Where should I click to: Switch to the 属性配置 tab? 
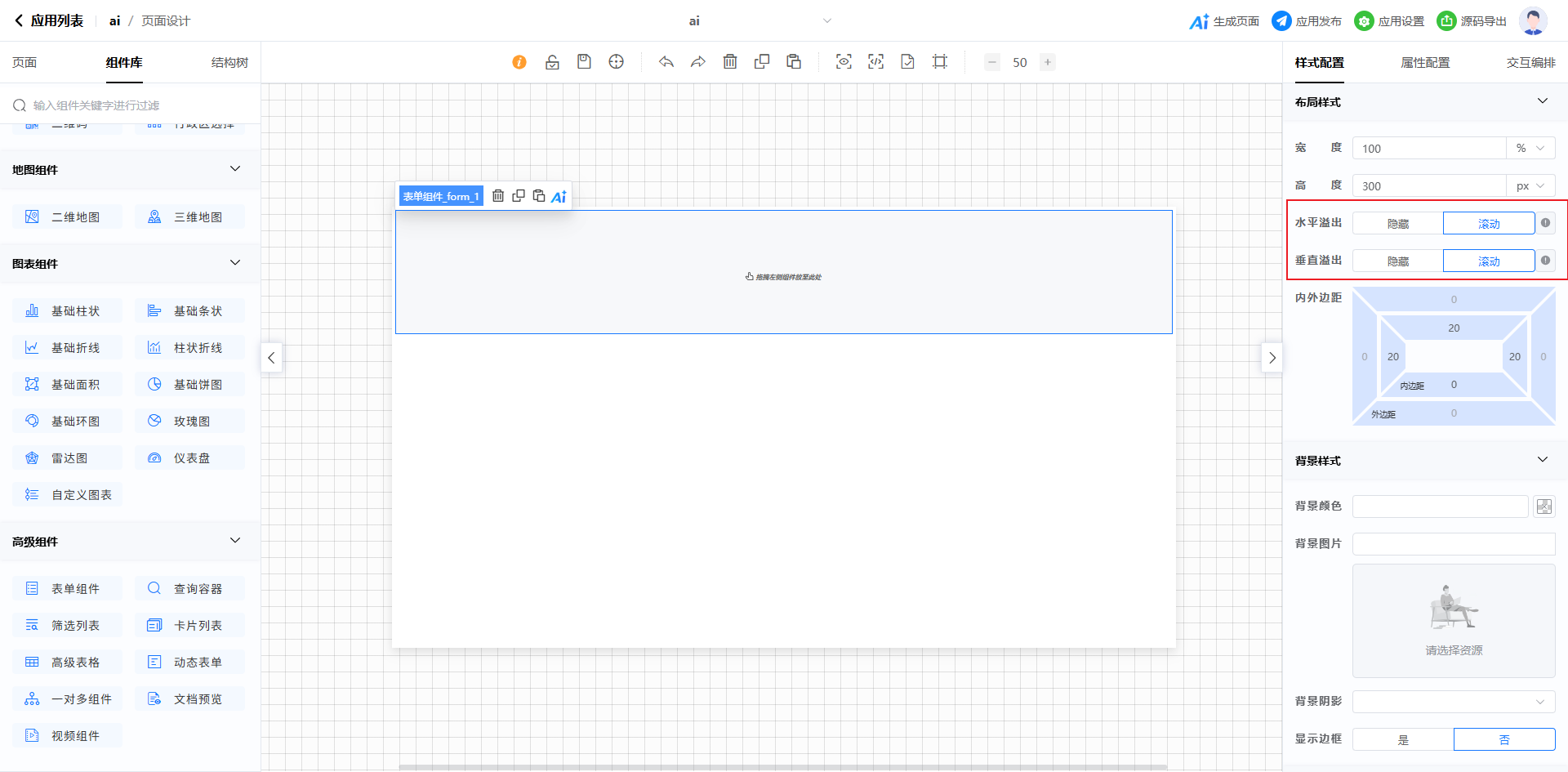[x=1425, y=63]
